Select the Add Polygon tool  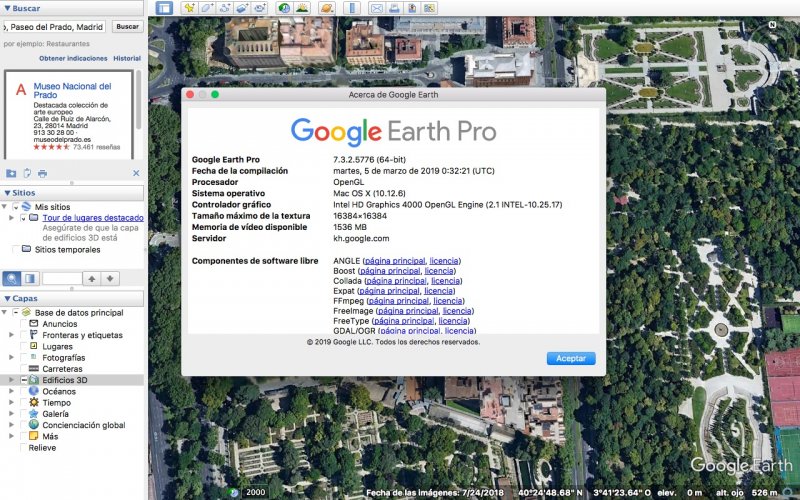coord(207,8)
